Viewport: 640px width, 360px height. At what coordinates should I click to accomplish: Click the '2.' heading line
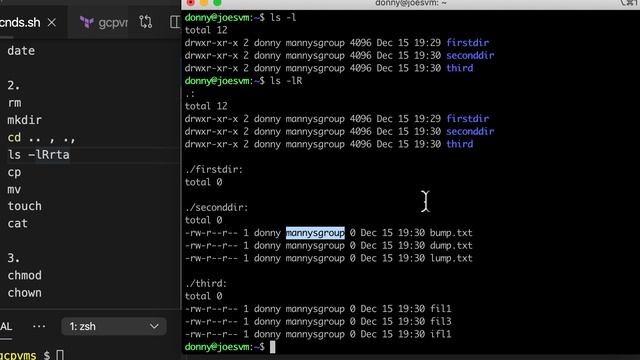(x=13, y=86)
